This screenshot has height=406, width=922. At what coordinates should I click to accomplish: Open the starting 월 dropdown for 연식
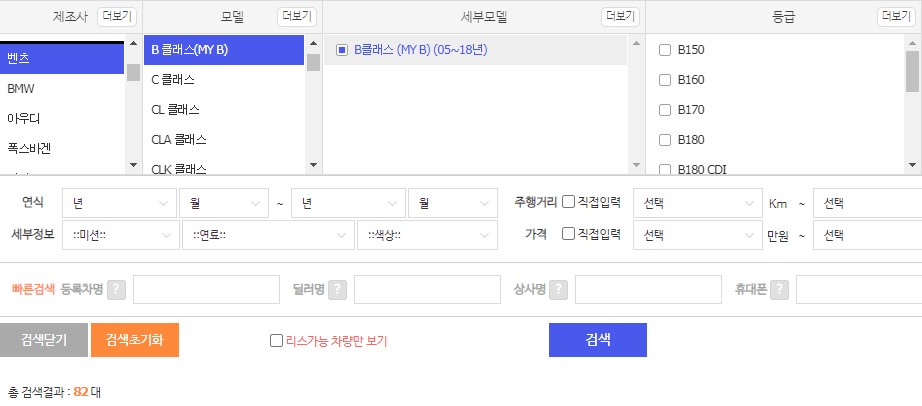point(223,203)
